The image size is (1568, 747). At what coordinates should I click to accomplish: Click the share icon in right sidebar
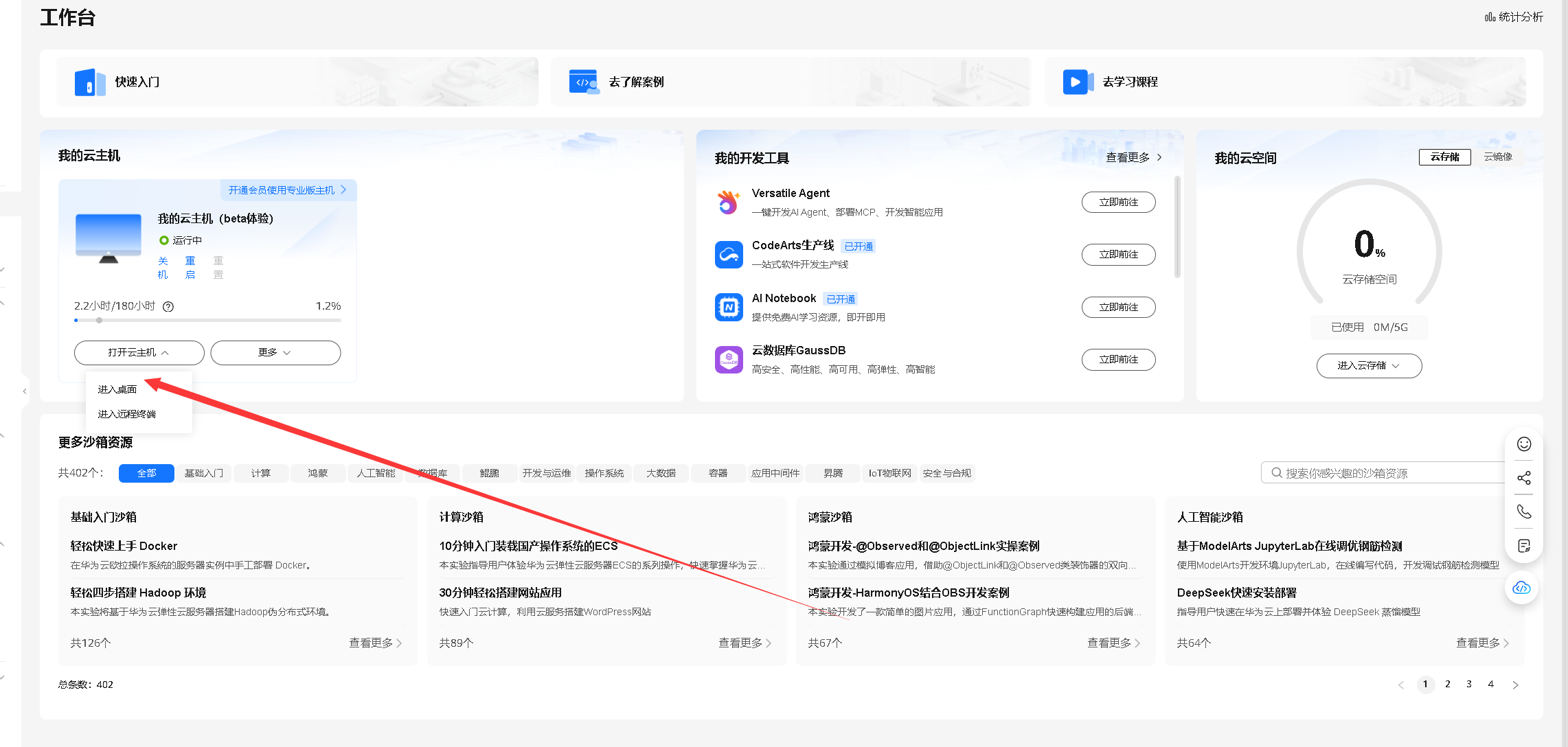tap(1523, 477)
